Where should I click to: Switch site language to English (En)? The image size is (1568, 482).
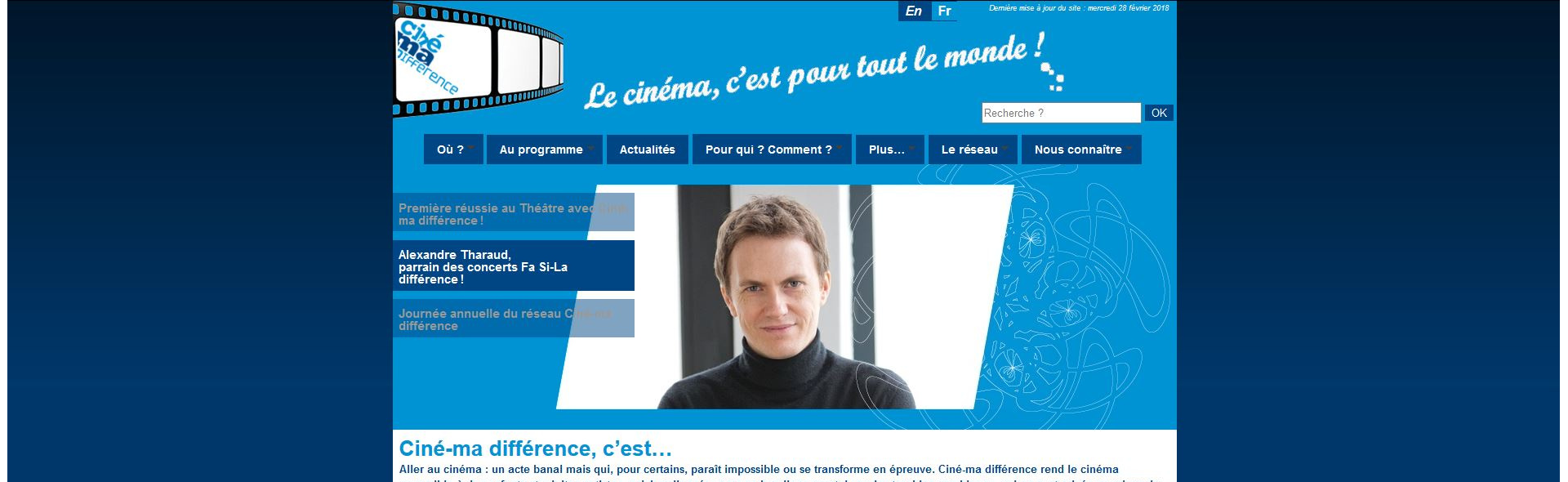point(914,11)
